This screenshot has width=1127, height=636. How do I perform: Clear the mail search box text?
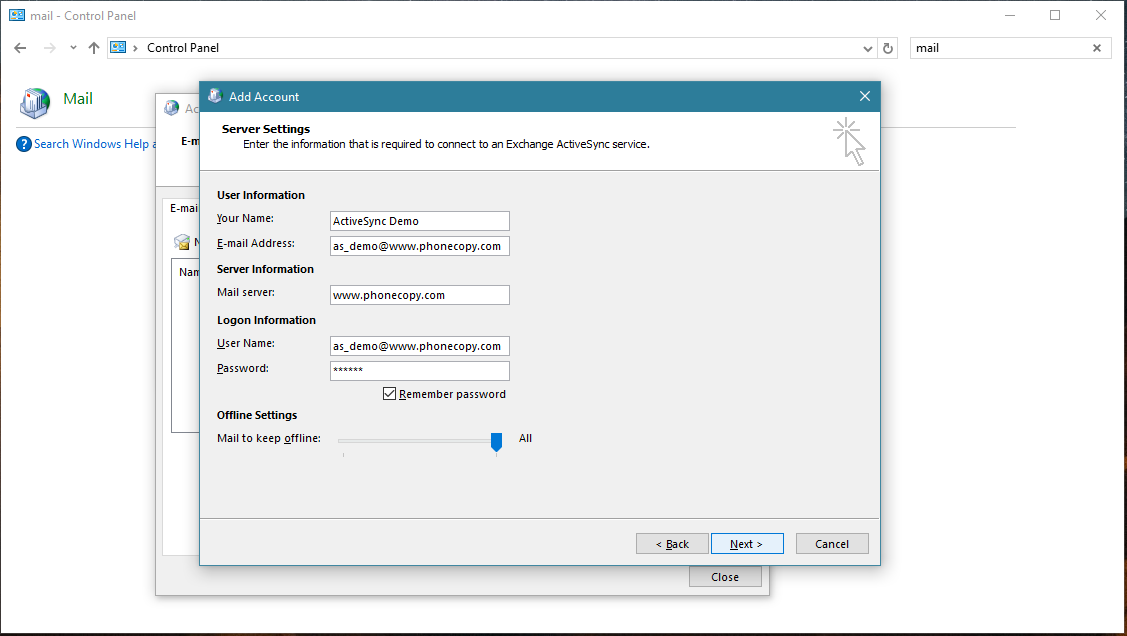[x=1096, y=48]
